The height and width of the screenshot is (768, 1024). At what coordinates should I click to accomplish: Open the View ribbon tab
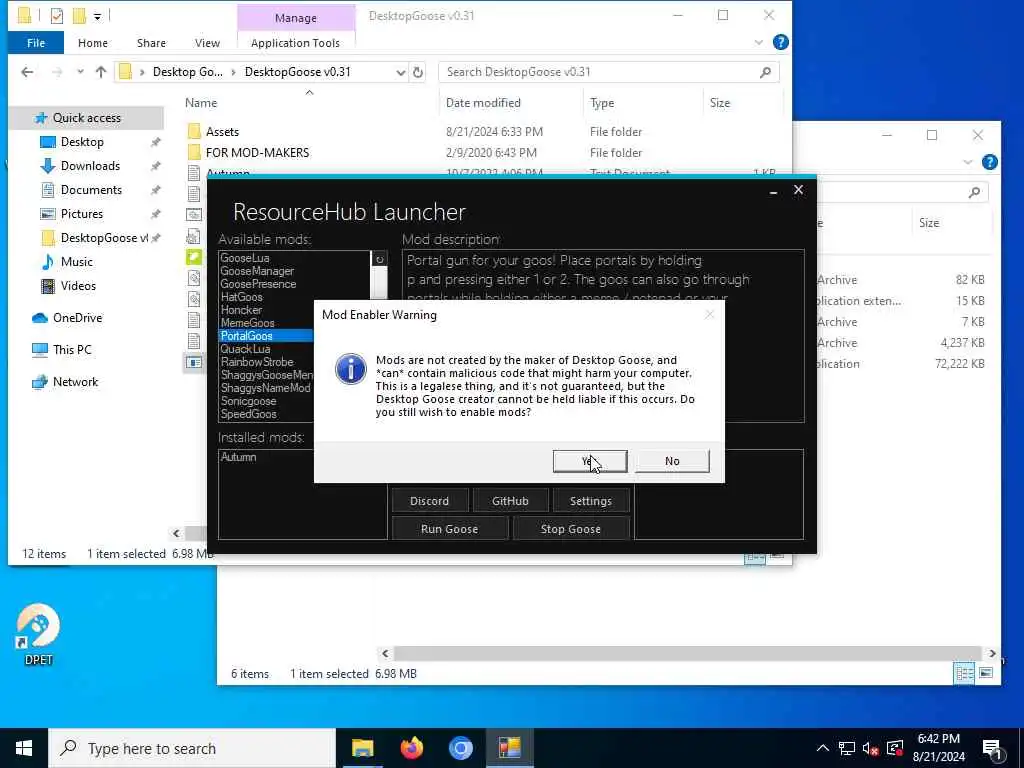[207, 43]
